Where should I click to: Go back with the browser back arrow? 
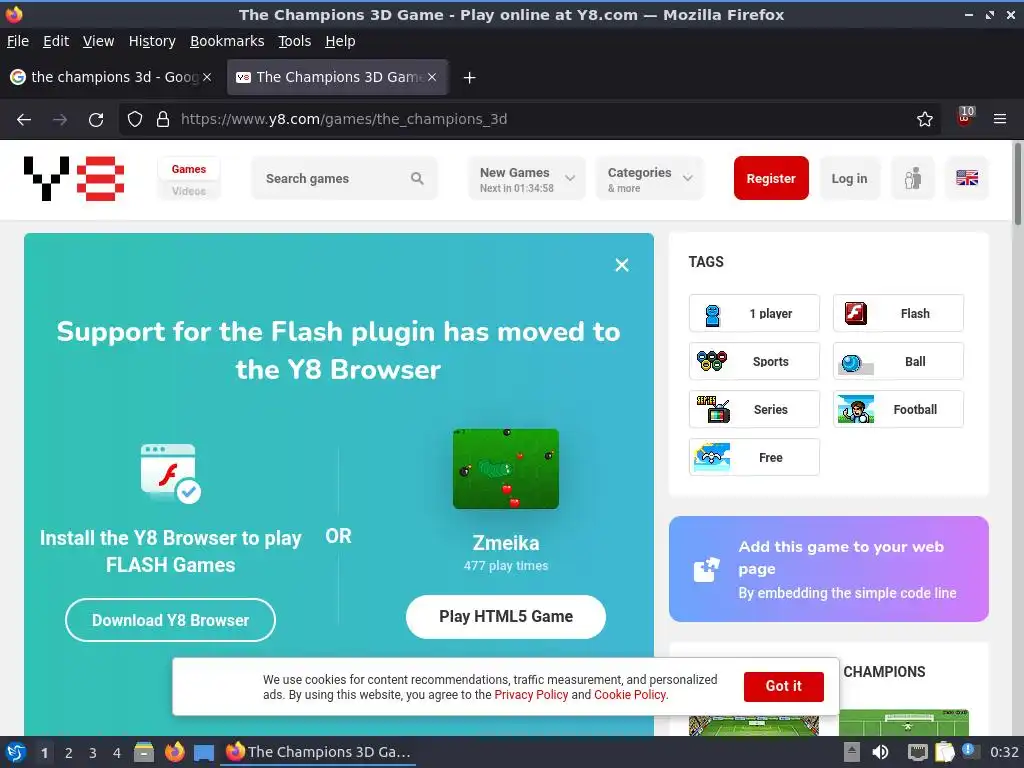pyautogui.click(x=24, y=120)
